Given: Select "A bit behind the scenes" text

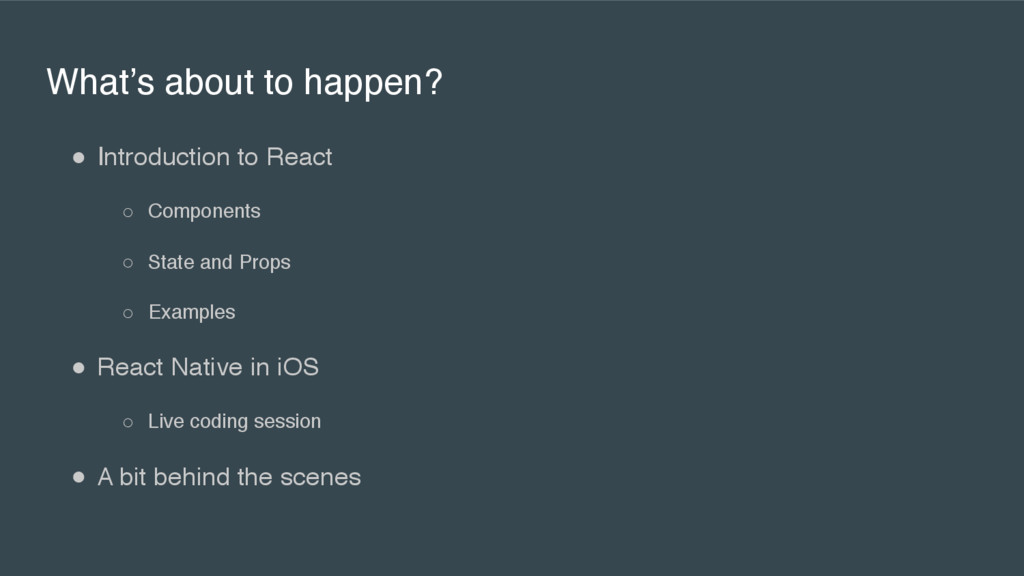Looking at the screenshot, I should click(x=229, y=477).
